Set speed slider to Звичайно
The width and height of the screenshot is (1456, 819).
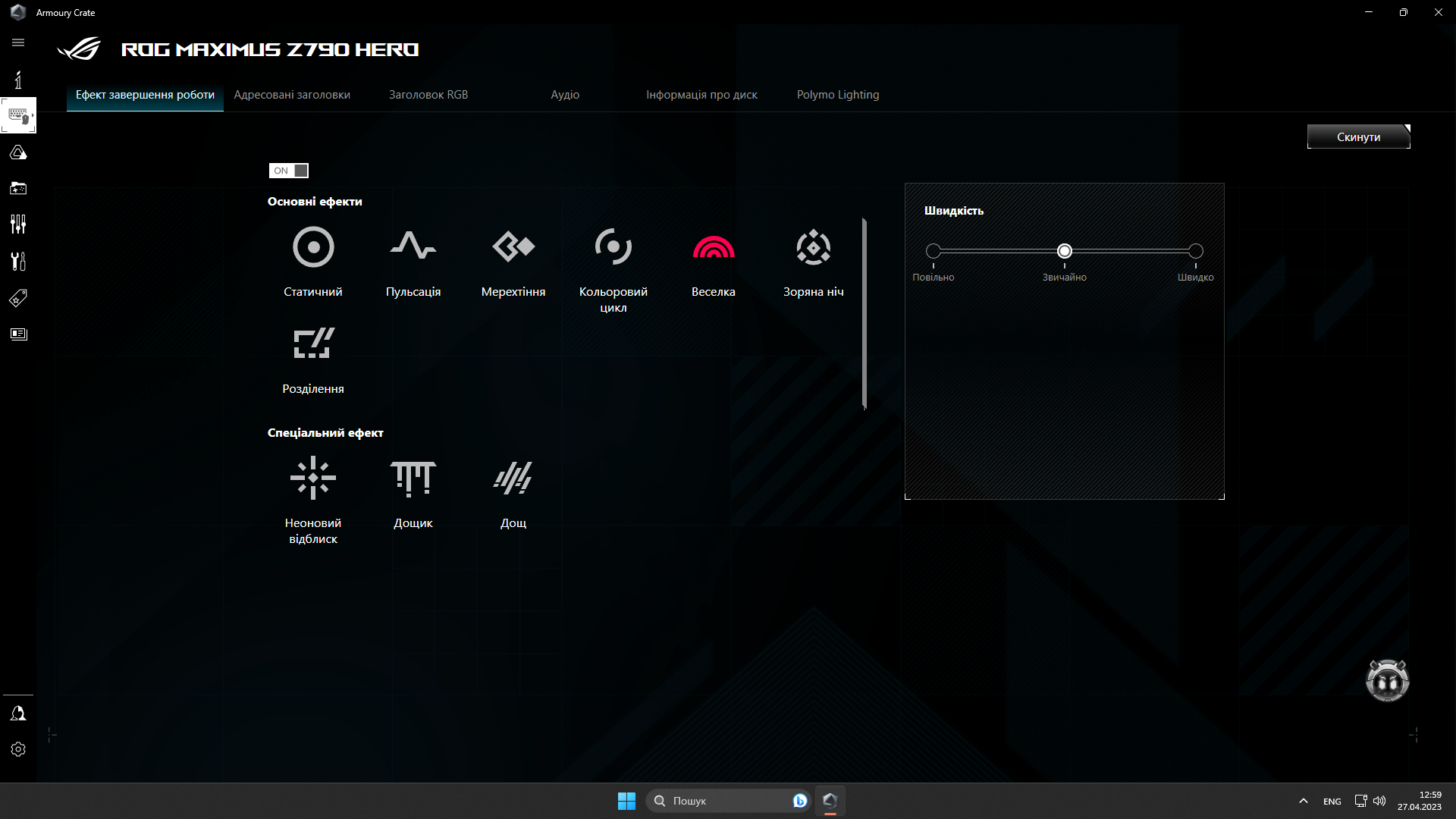pos(1065,251)
